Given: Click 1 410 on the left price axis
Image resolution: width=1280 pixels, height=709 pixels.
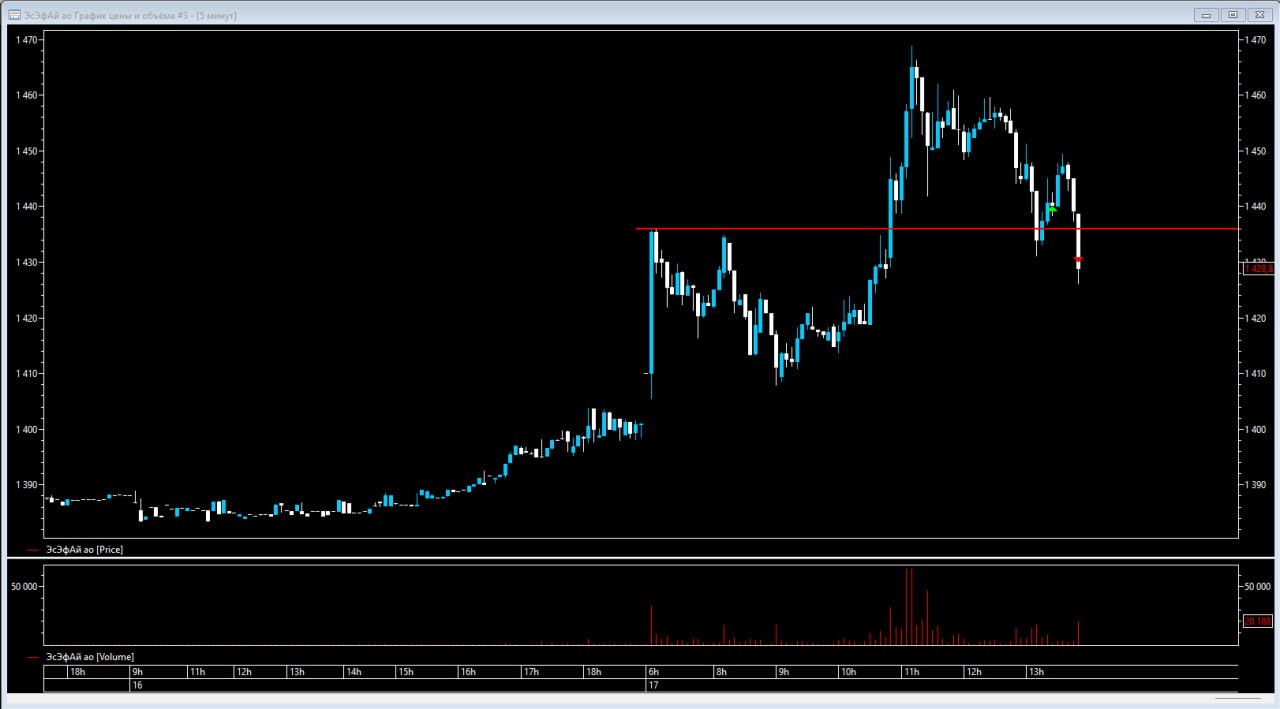Looking at the screenshot, I should pos(27,374).
